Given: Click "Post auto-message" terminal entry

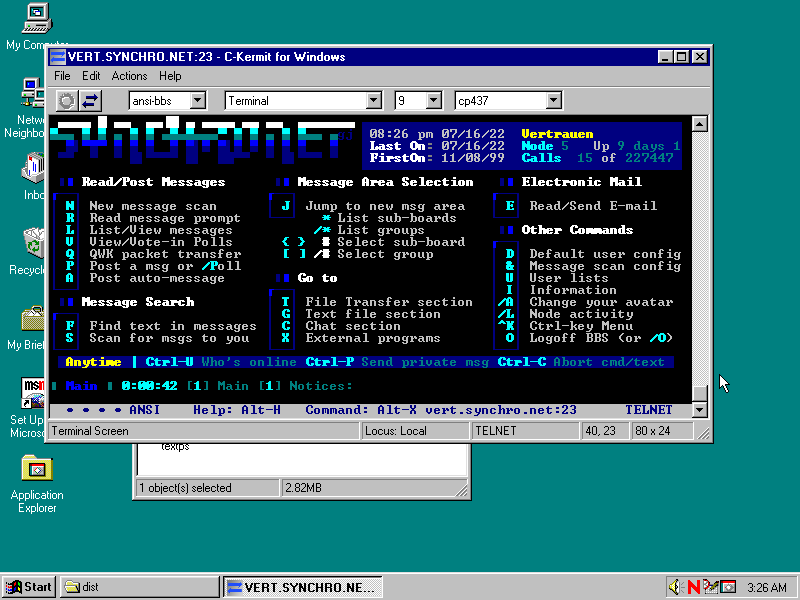Looking at the screenshot, I should point(157,278).
